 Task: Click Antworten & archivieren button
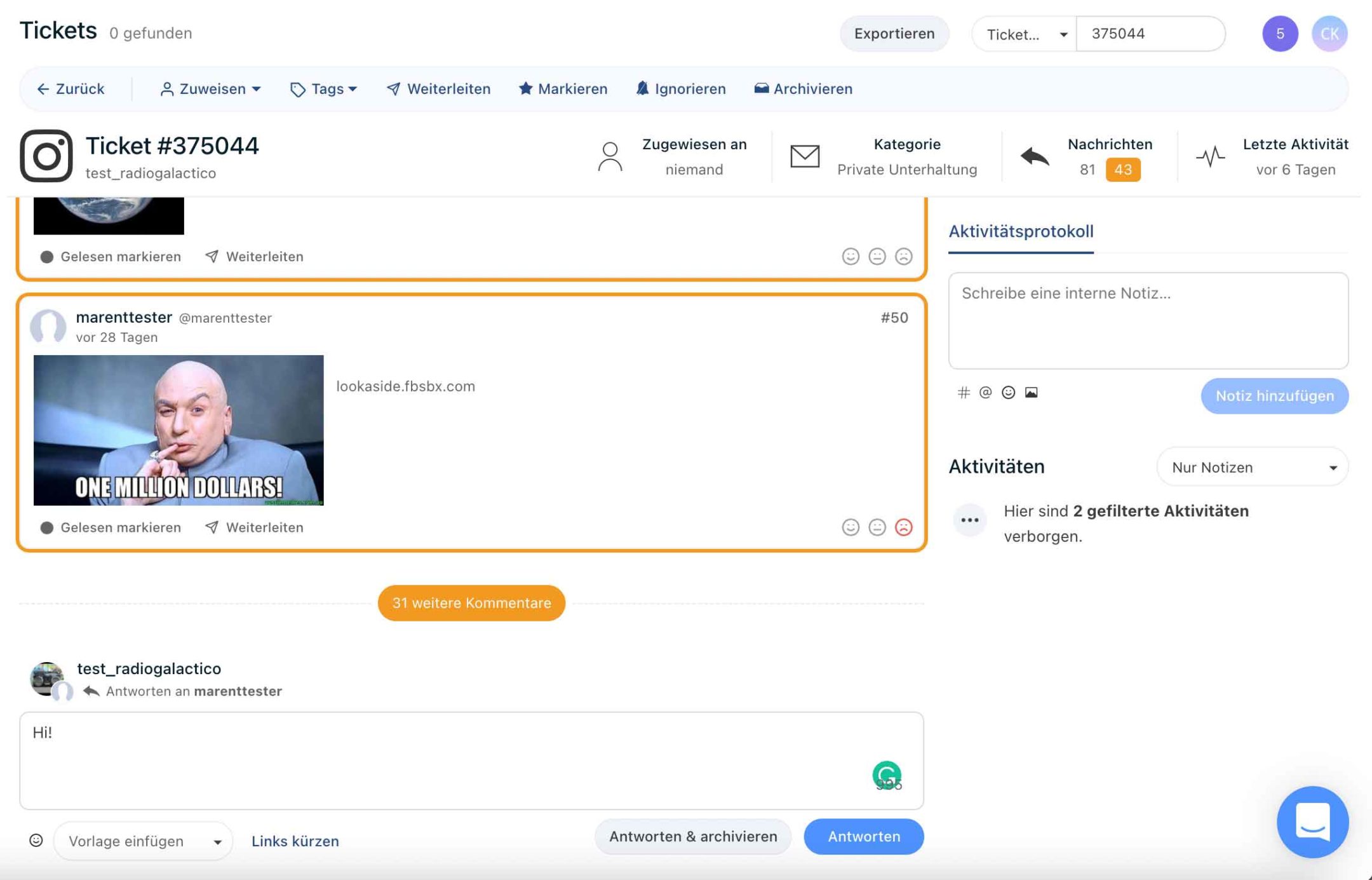pos(693,836)
